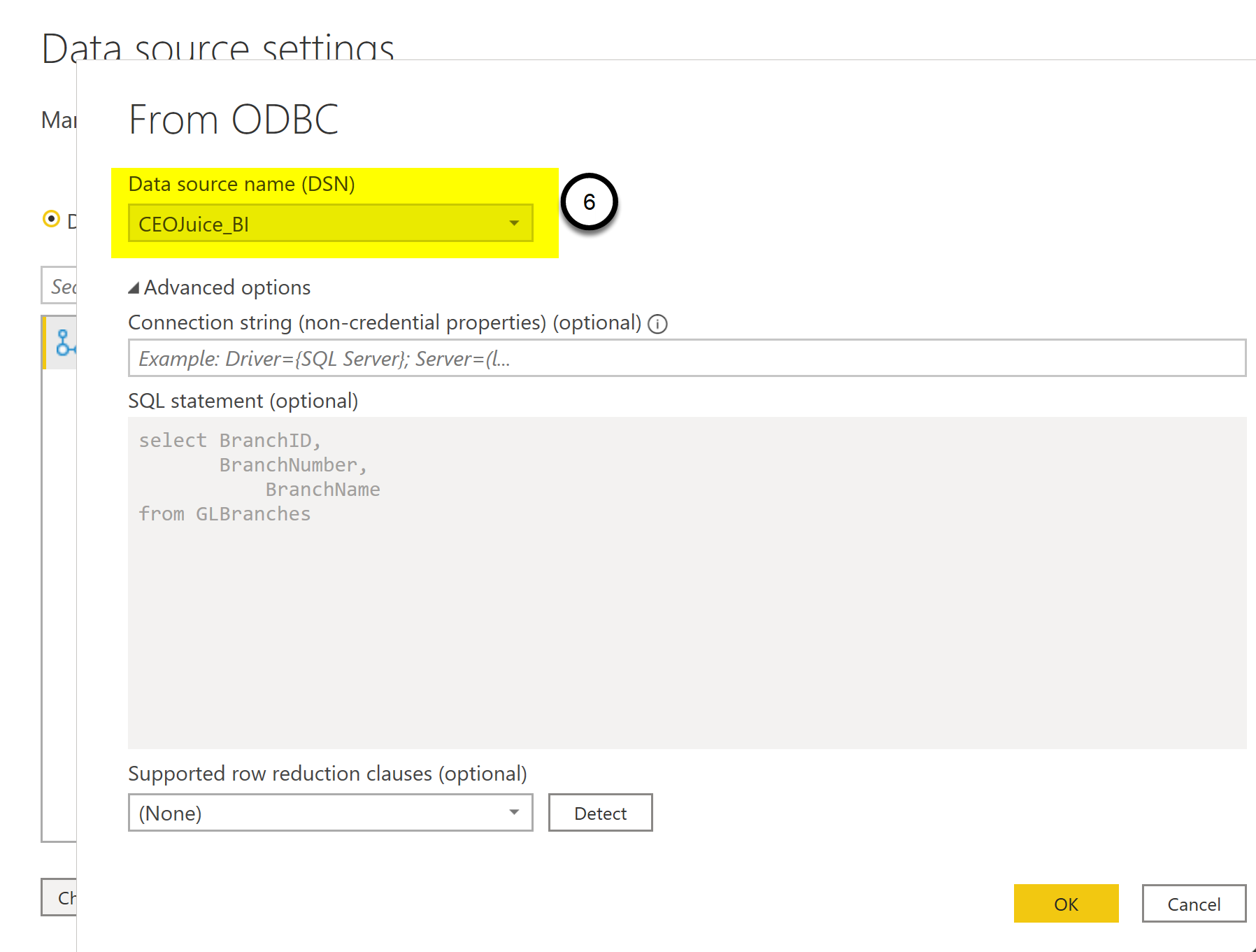Screen dimensions: 1256x952
Task: Select the radio button in Data source settings window
Action: point(51,219)
